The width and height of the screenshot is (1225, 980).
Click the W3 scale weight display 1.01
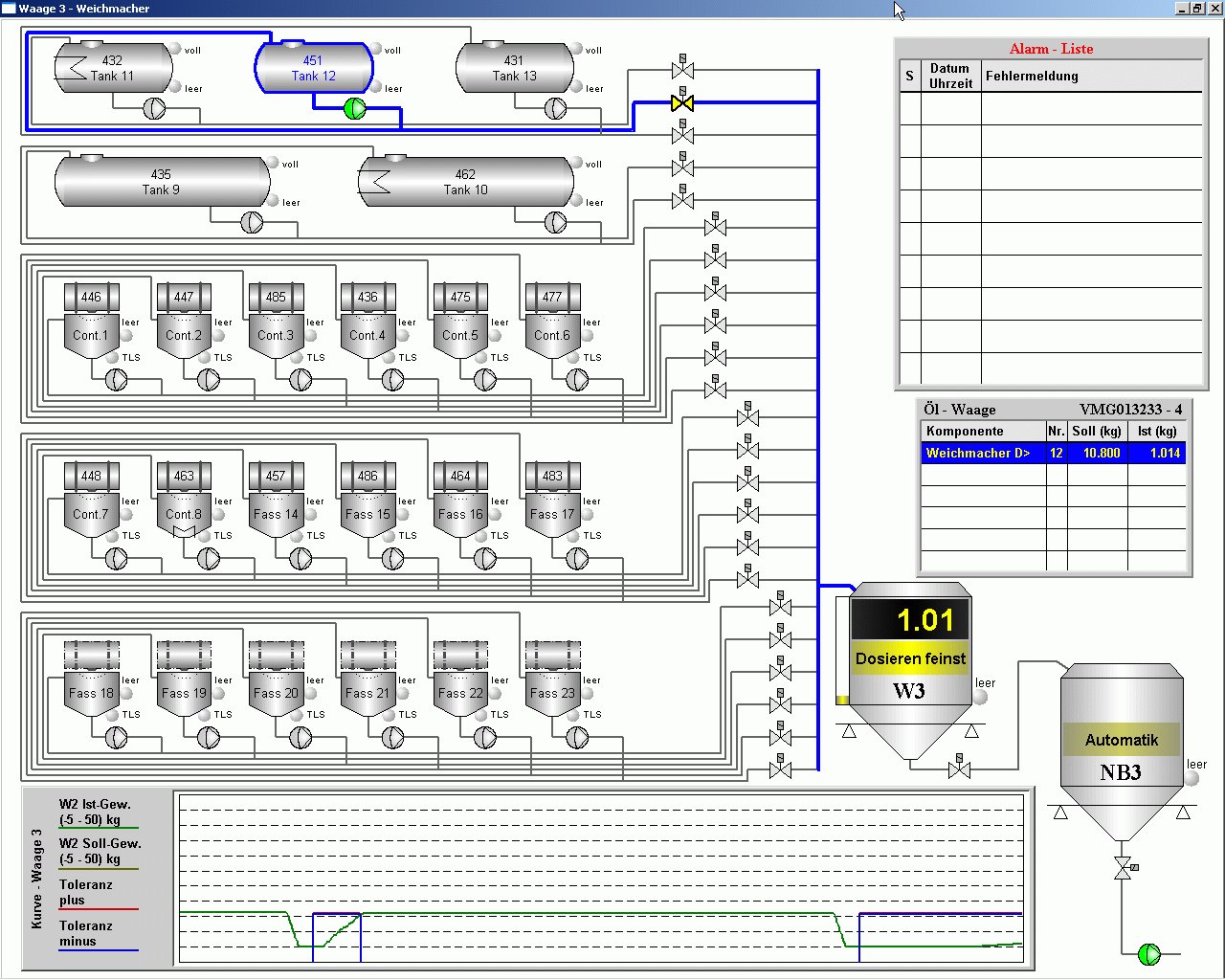pos(911,620)
